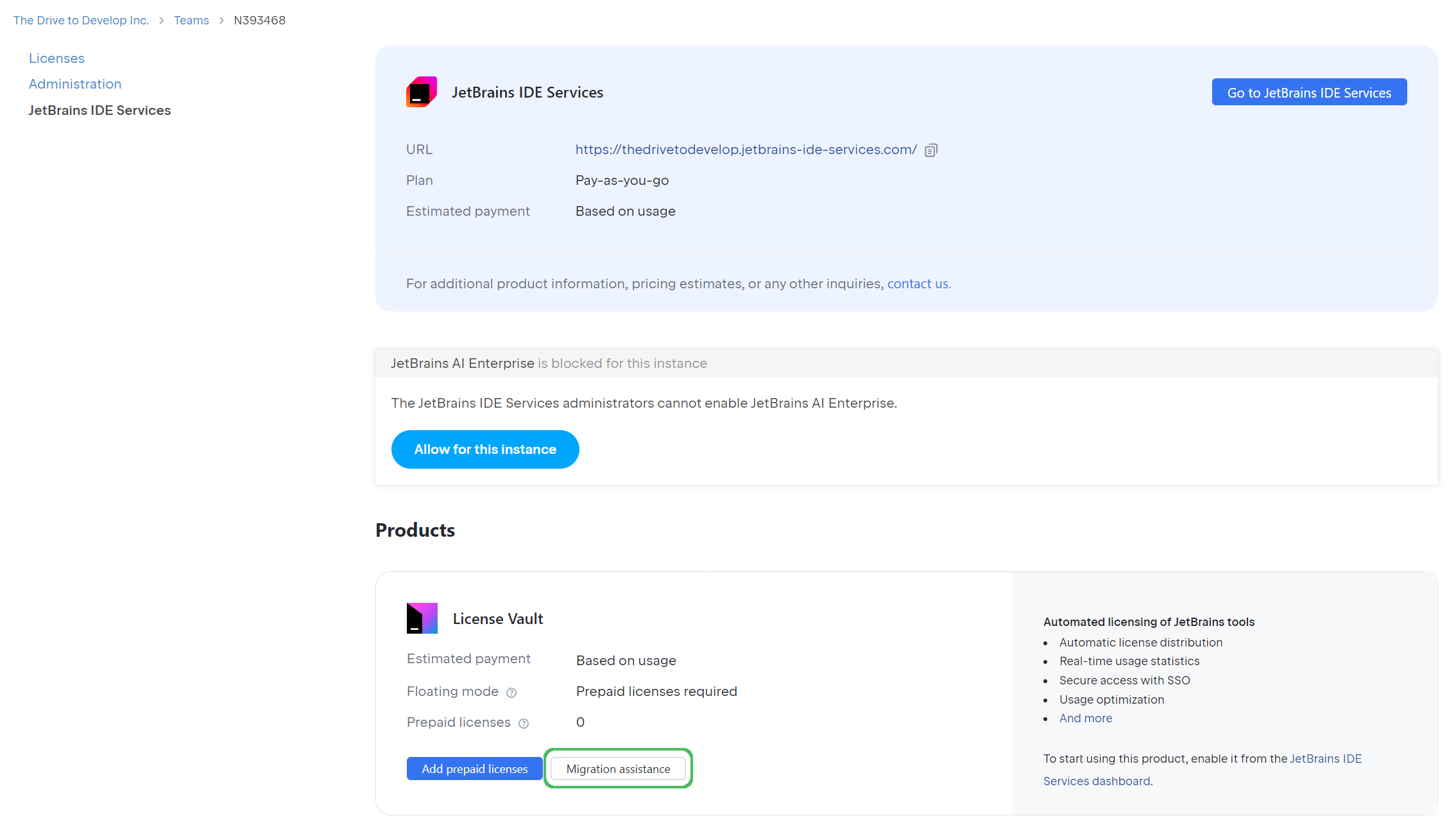The height and width of the screenshot is (825, 1456).
Task: Toggle JetBrains AI Enterprise blocked status
Action: point(485,449)
